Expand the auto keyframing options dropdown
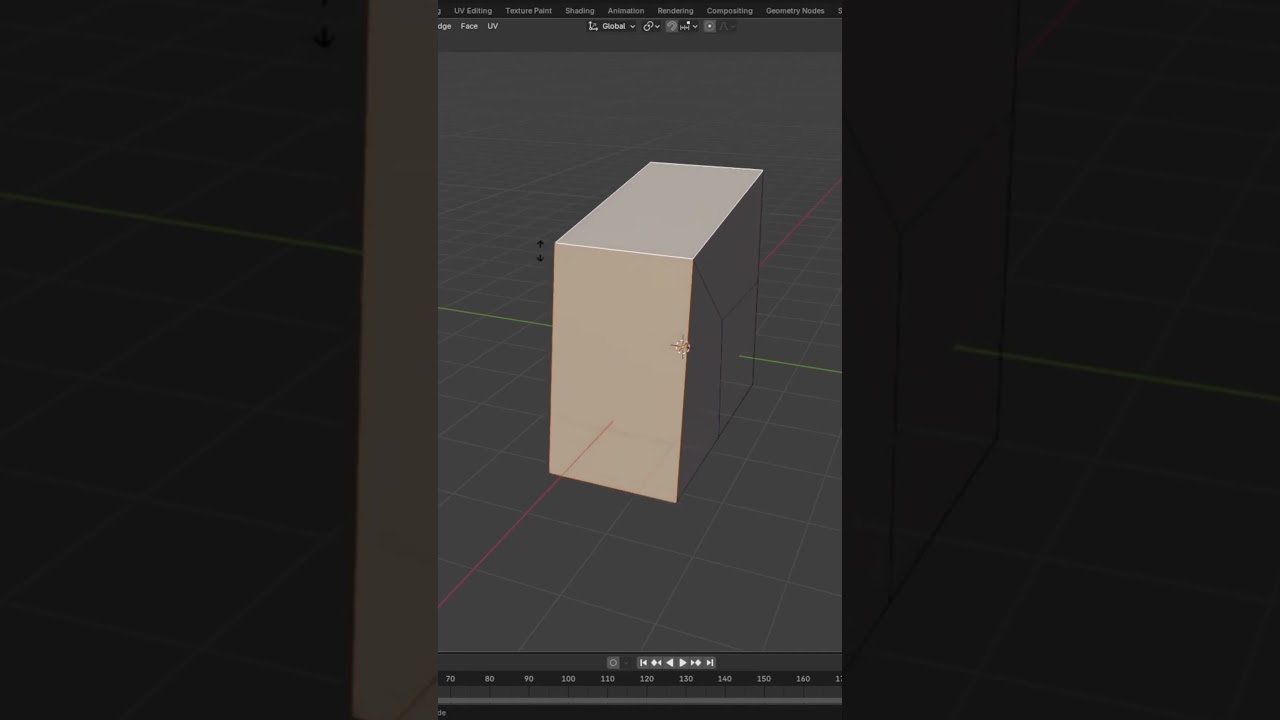 click(626, 663)
